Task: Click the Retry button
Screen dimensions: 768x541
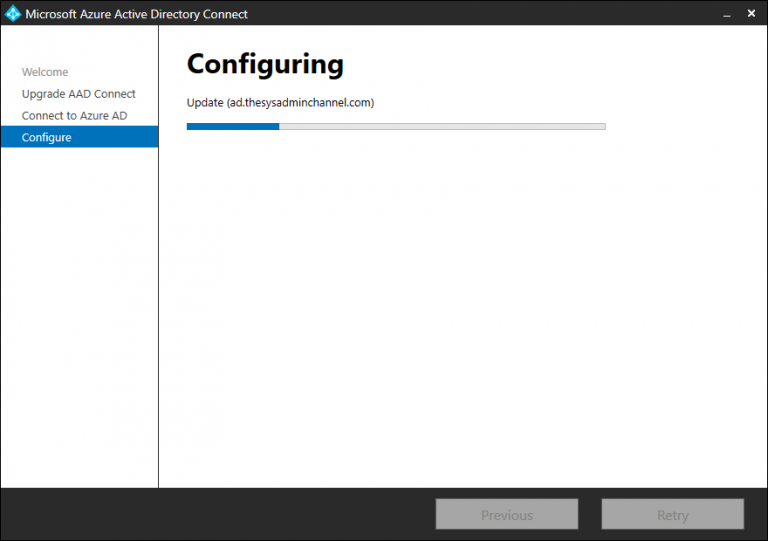Action: (x=672, y=514)
